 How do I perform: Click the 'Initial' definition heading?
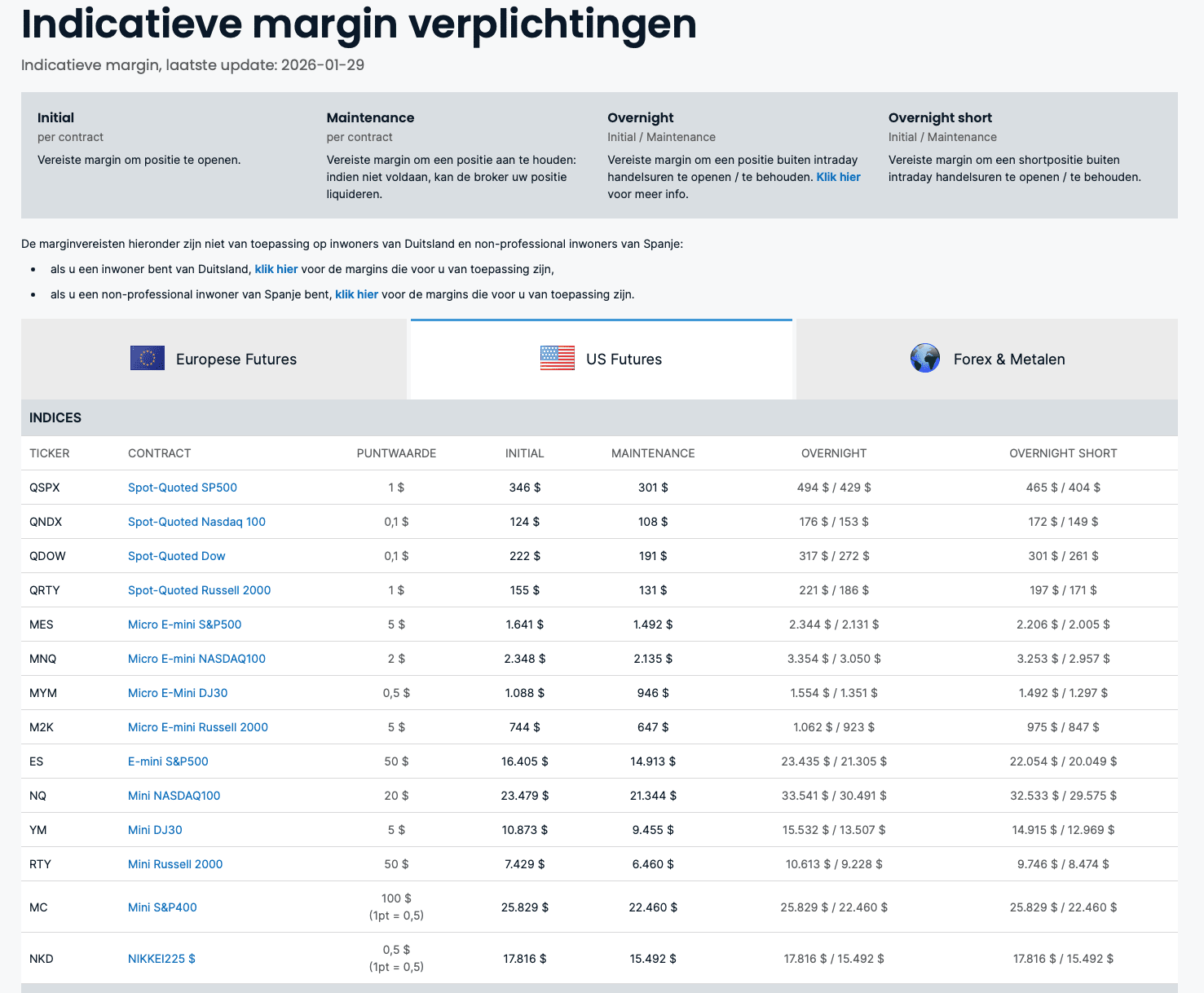[55, 117]
